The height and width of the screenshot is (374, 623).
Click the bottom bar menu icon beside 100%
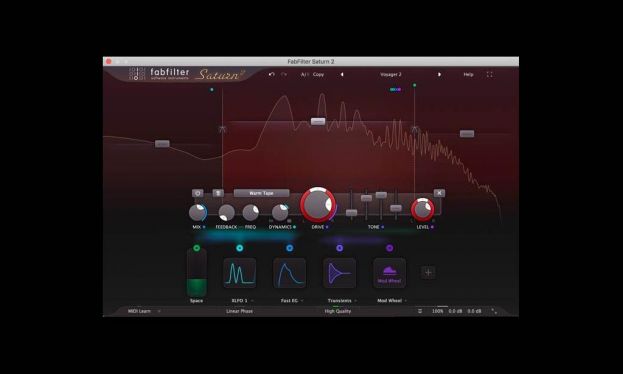point(420,311)
